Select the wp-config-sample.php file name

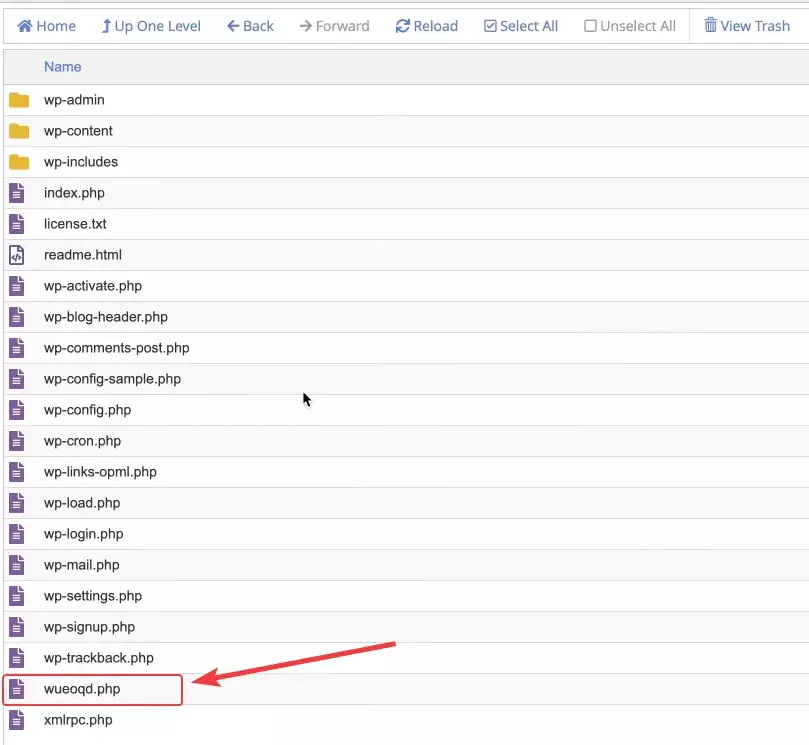click(112, 379)
